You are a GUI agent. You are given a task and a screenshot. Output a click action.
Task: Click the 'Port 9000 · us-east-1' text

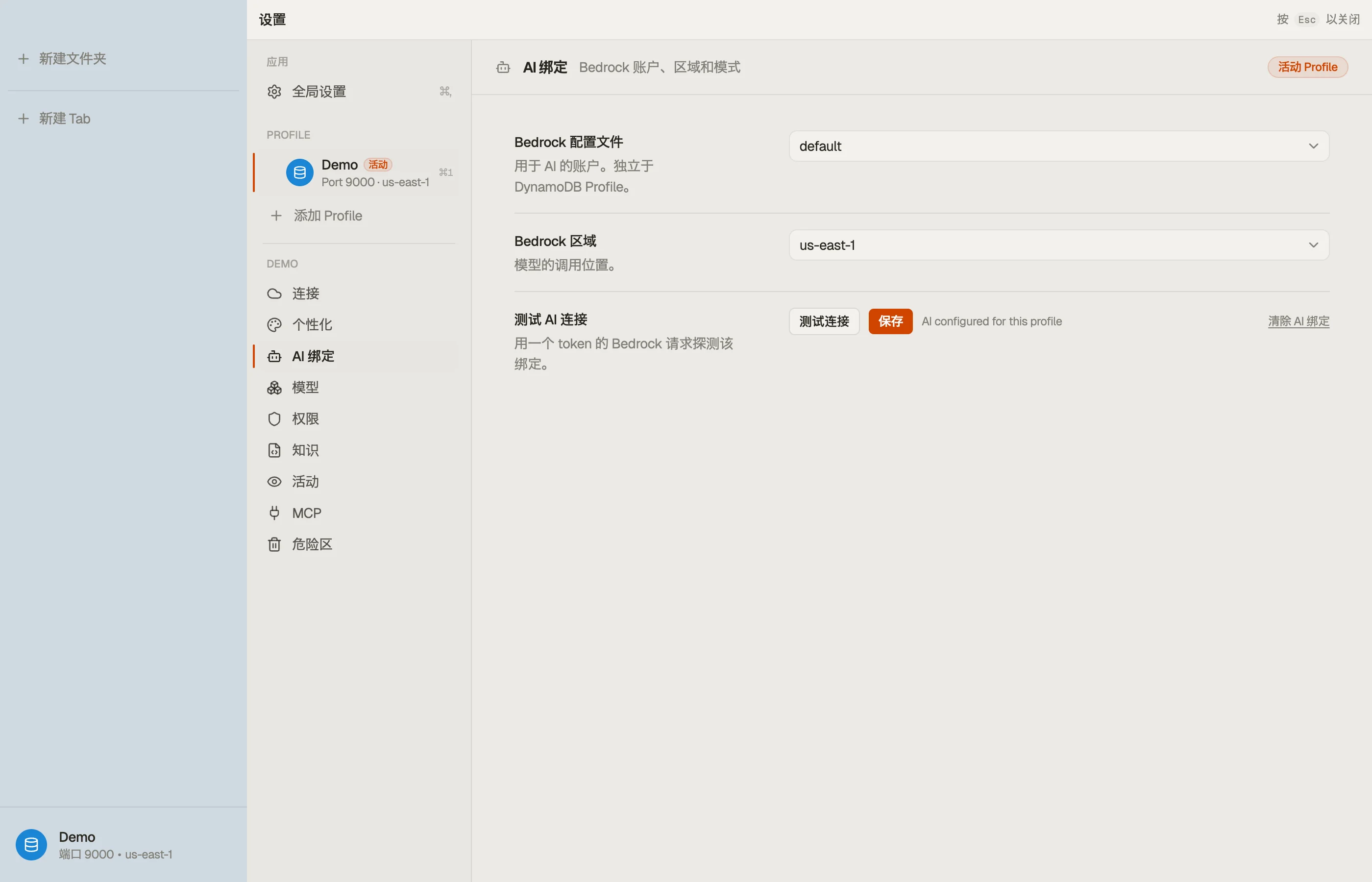[375, 182]
